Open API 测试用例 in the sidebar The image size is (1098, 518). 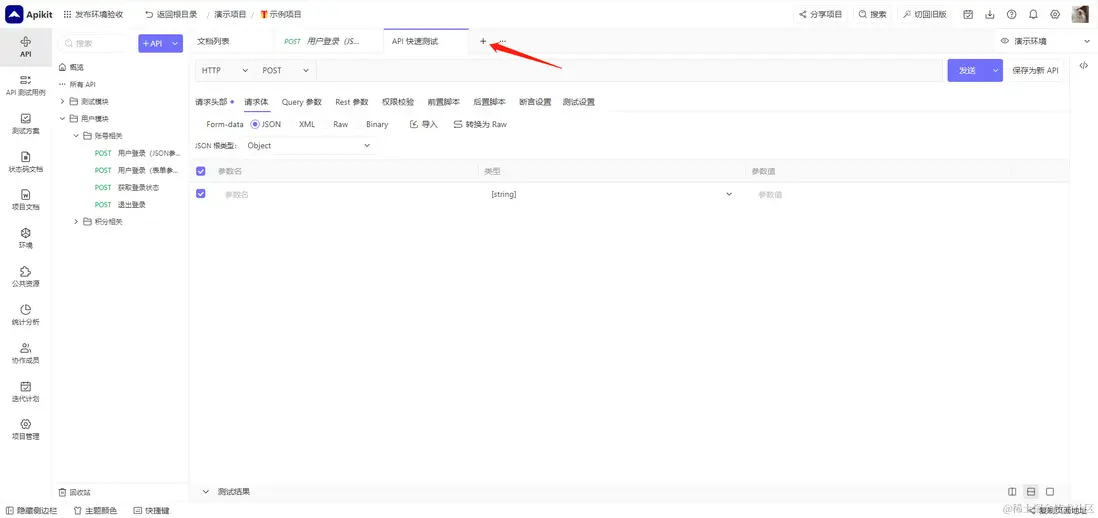pos(25,85)
